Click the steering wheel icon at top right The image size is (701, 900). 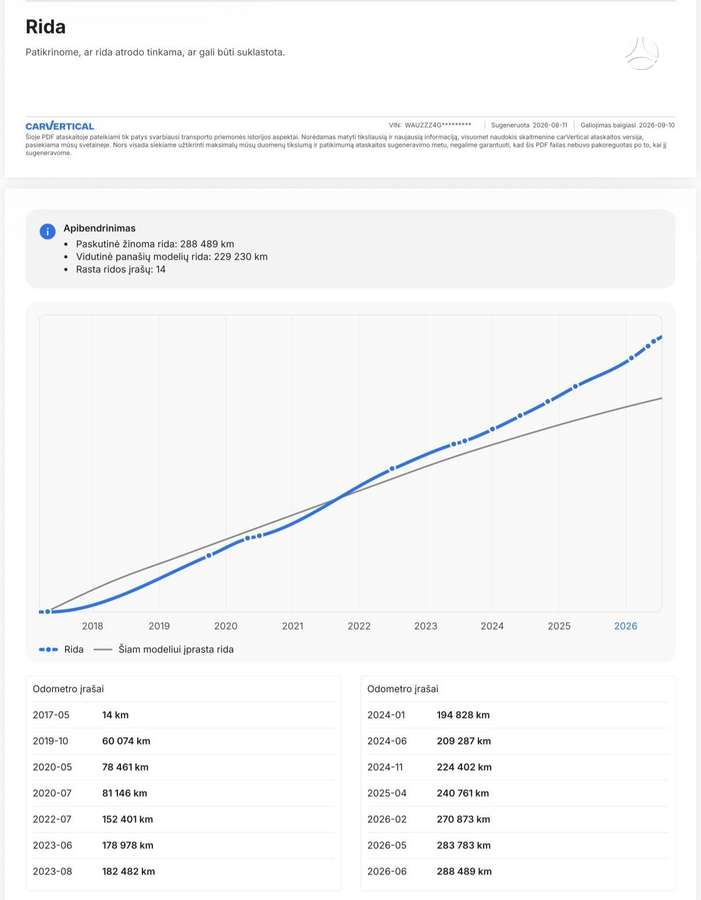coord(642,54)
